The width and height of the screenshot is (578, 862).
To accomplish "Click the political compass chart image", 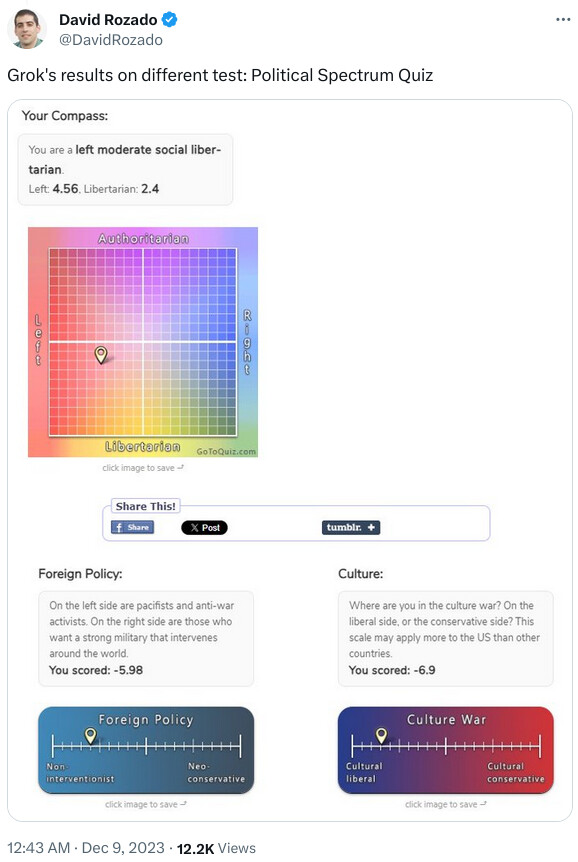I will click(x=143, y=342).
